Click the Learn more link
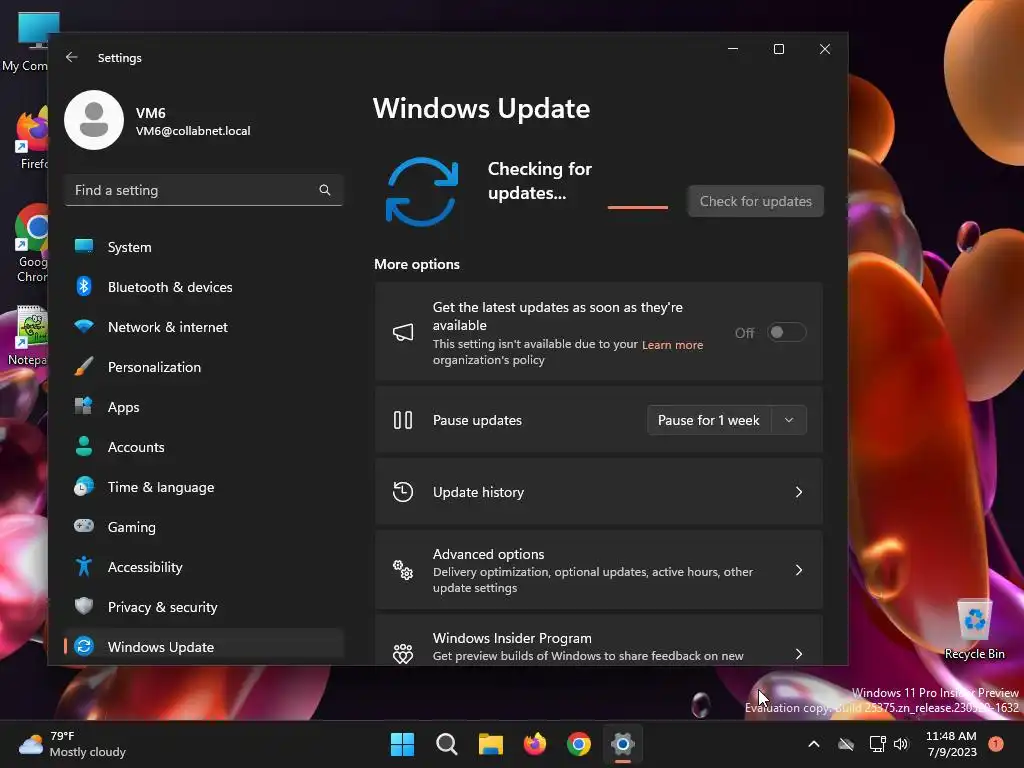 click(672, 345)
